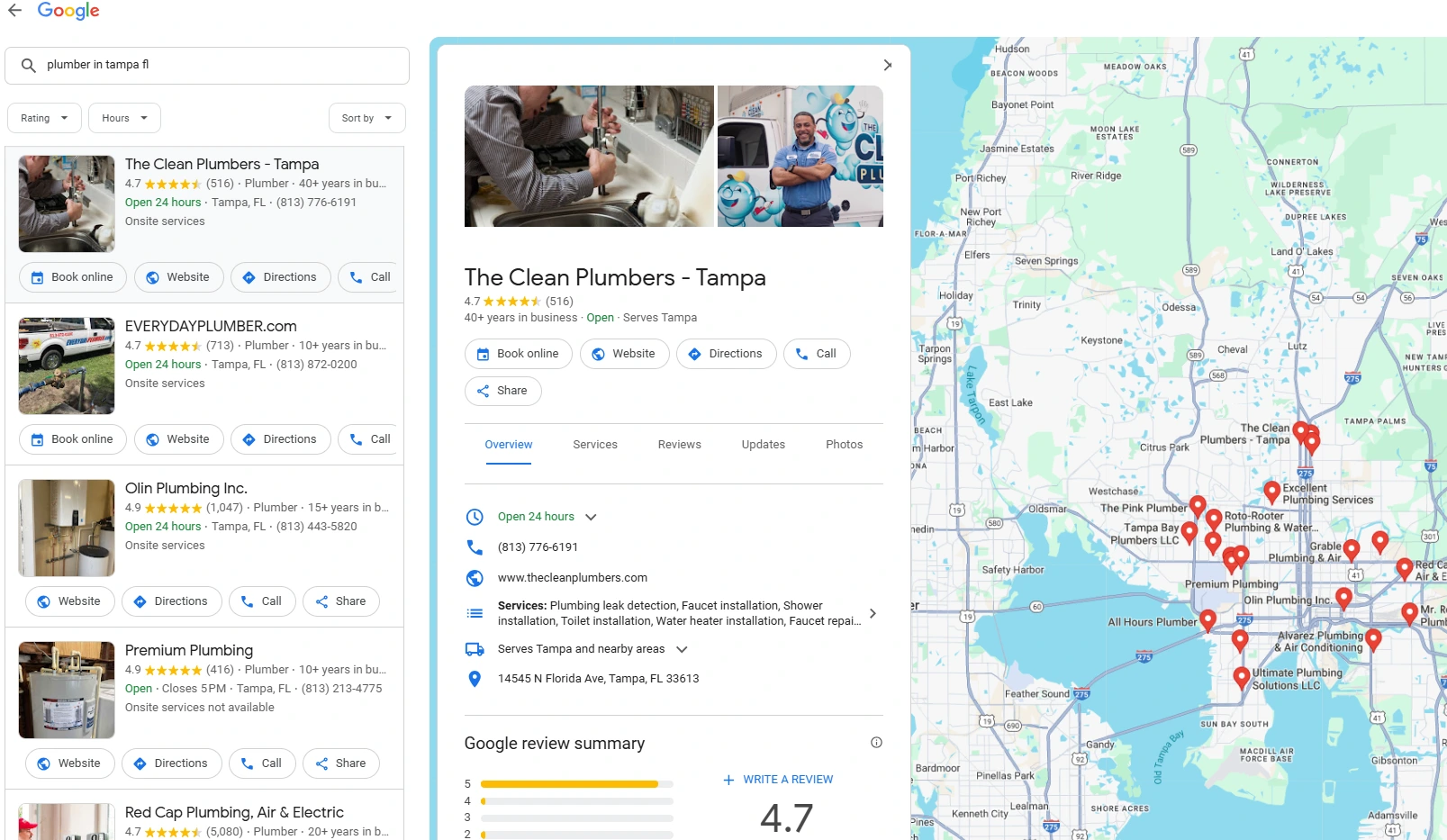The image size is (1447, 840).
Task: Share Olin Plumbing Inc. listing
Action: click(341, 601)
